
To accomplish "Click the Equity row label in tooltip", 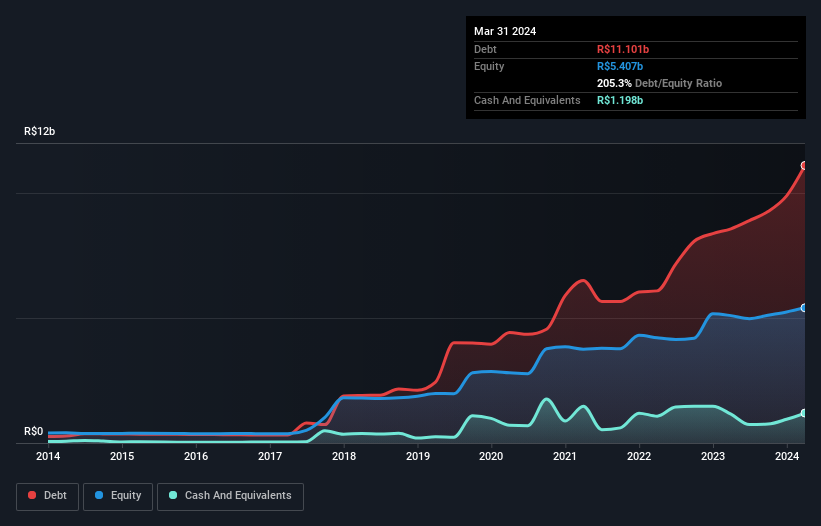I will (489, 66).
